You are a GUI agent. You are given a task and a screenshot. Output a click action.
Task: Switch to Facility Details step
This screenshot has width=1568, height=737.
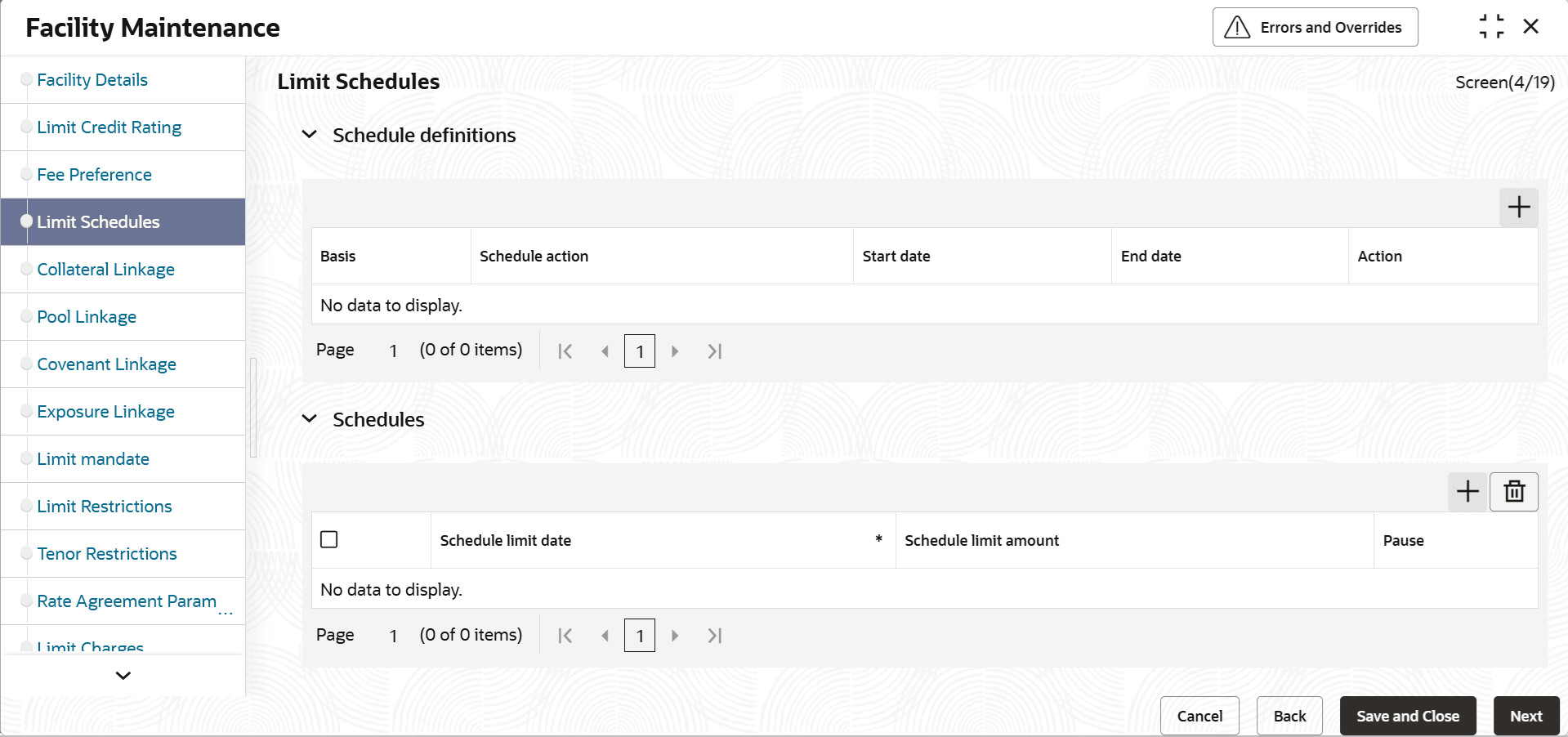pyautogui.click(x=92, y=80)
